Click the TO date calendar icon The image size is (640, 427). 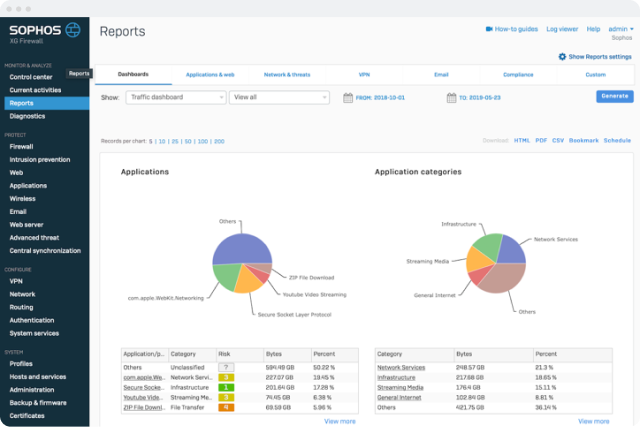[451, 98]
